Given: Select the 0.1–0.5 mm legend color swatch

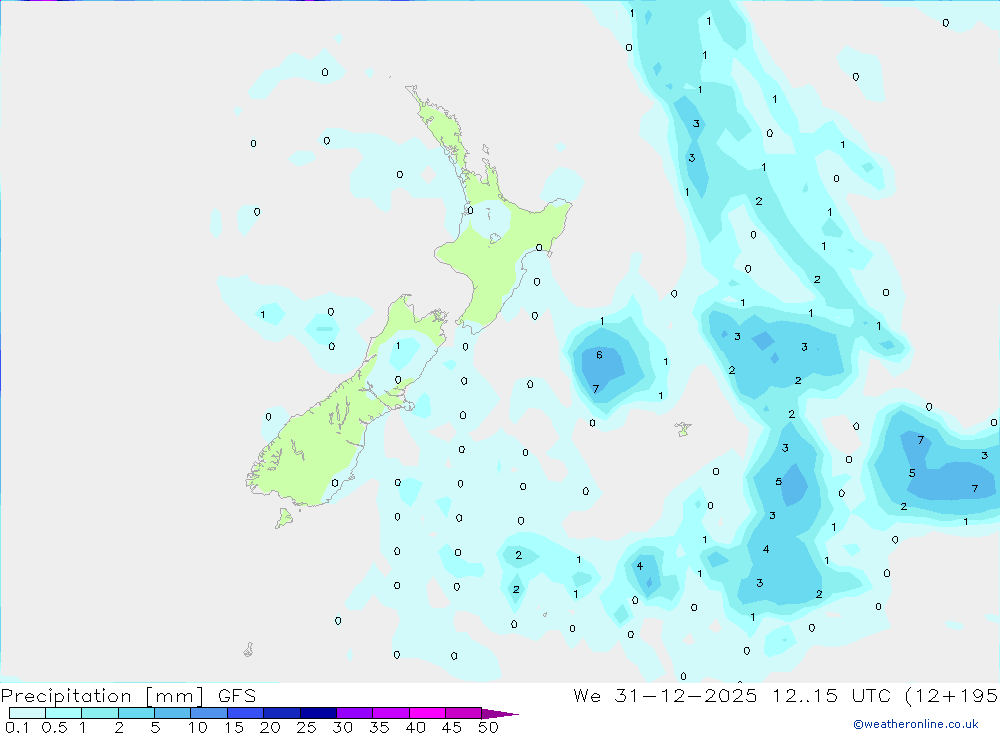Looking at the screenshot, I should pos(27,713).
